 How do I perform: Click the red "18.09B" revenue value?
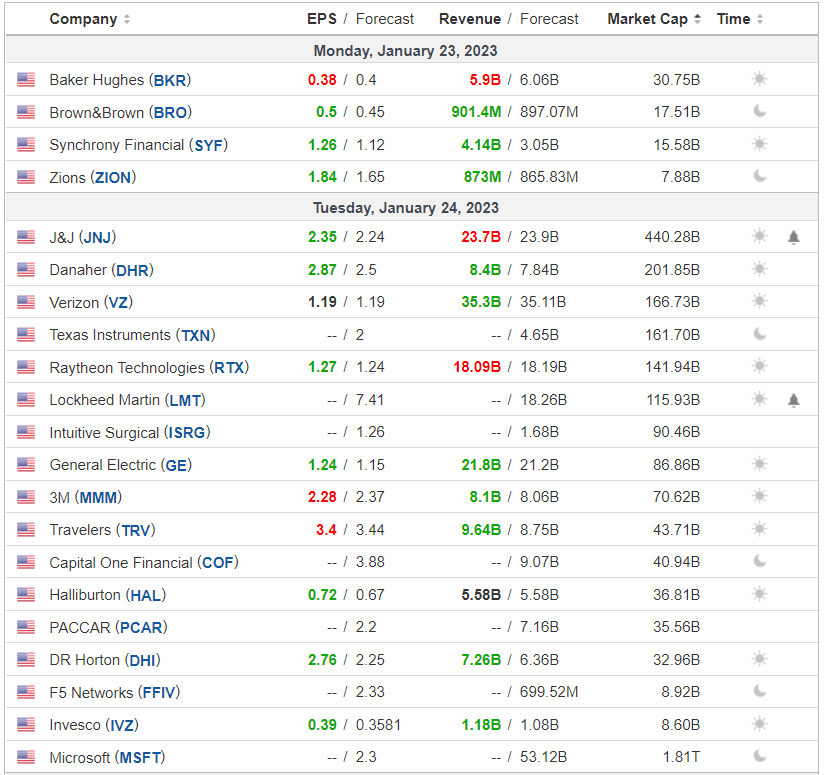pos(477,367)
